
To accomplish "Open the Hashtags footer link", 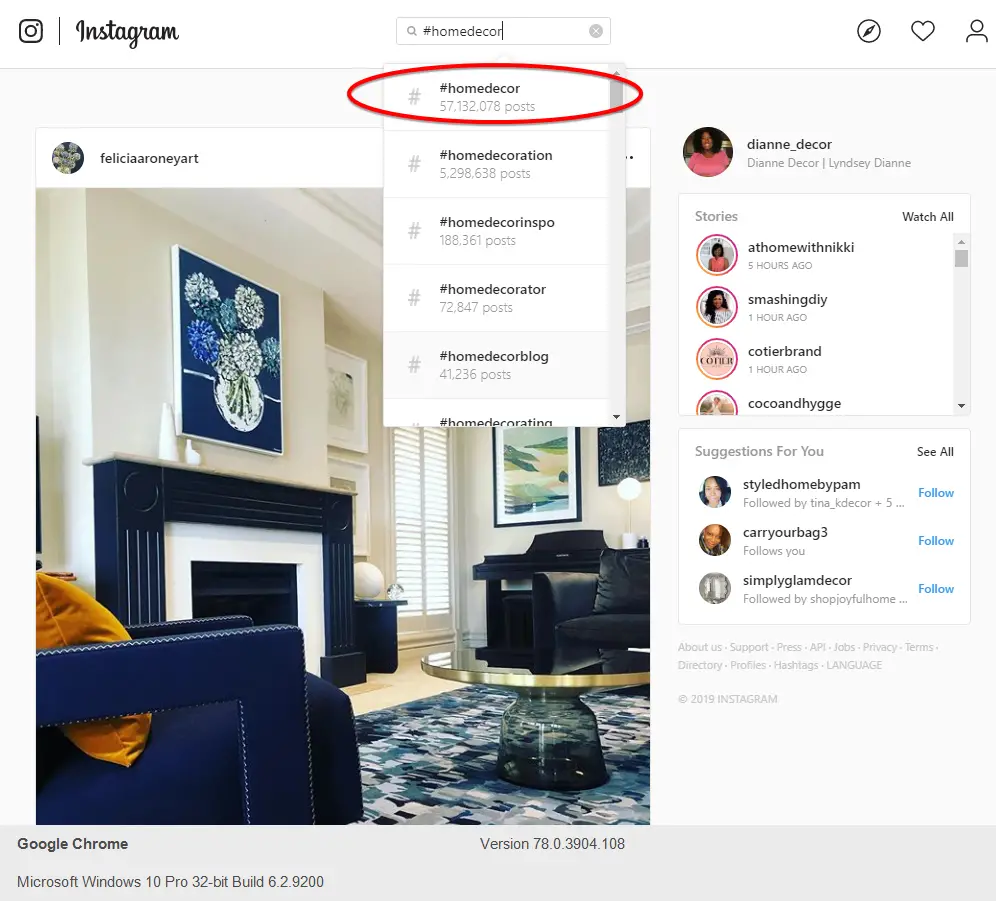I will (x=796, y=665).
